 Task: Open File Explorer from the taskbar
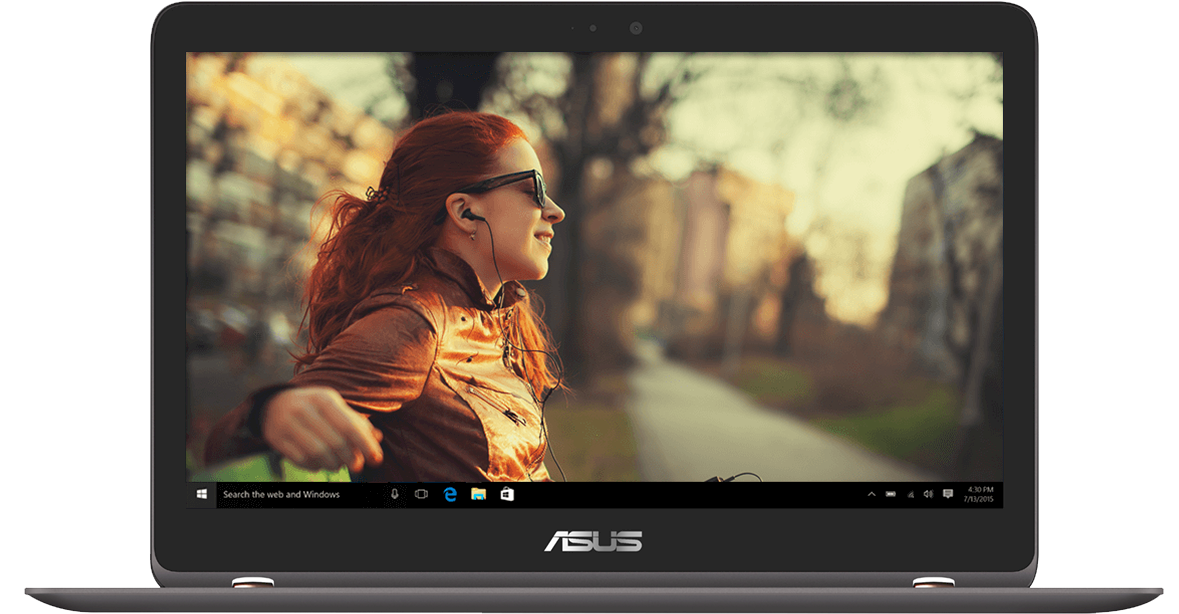(x=478, y=494)
